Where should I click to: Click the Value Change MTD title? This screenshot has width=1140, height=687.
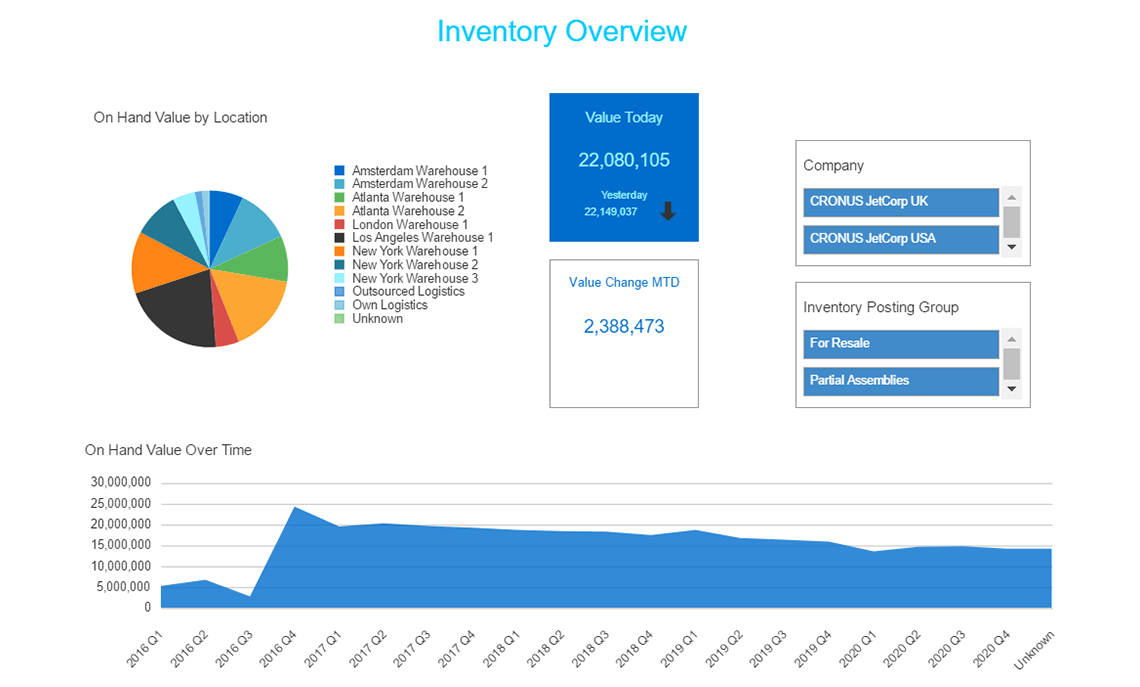[624, 283]
